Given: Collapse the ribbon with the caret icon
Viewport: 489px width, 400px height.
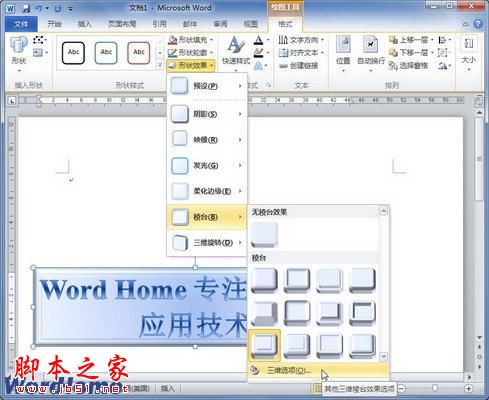Looking at the screenshot, I should click(466, 24).
